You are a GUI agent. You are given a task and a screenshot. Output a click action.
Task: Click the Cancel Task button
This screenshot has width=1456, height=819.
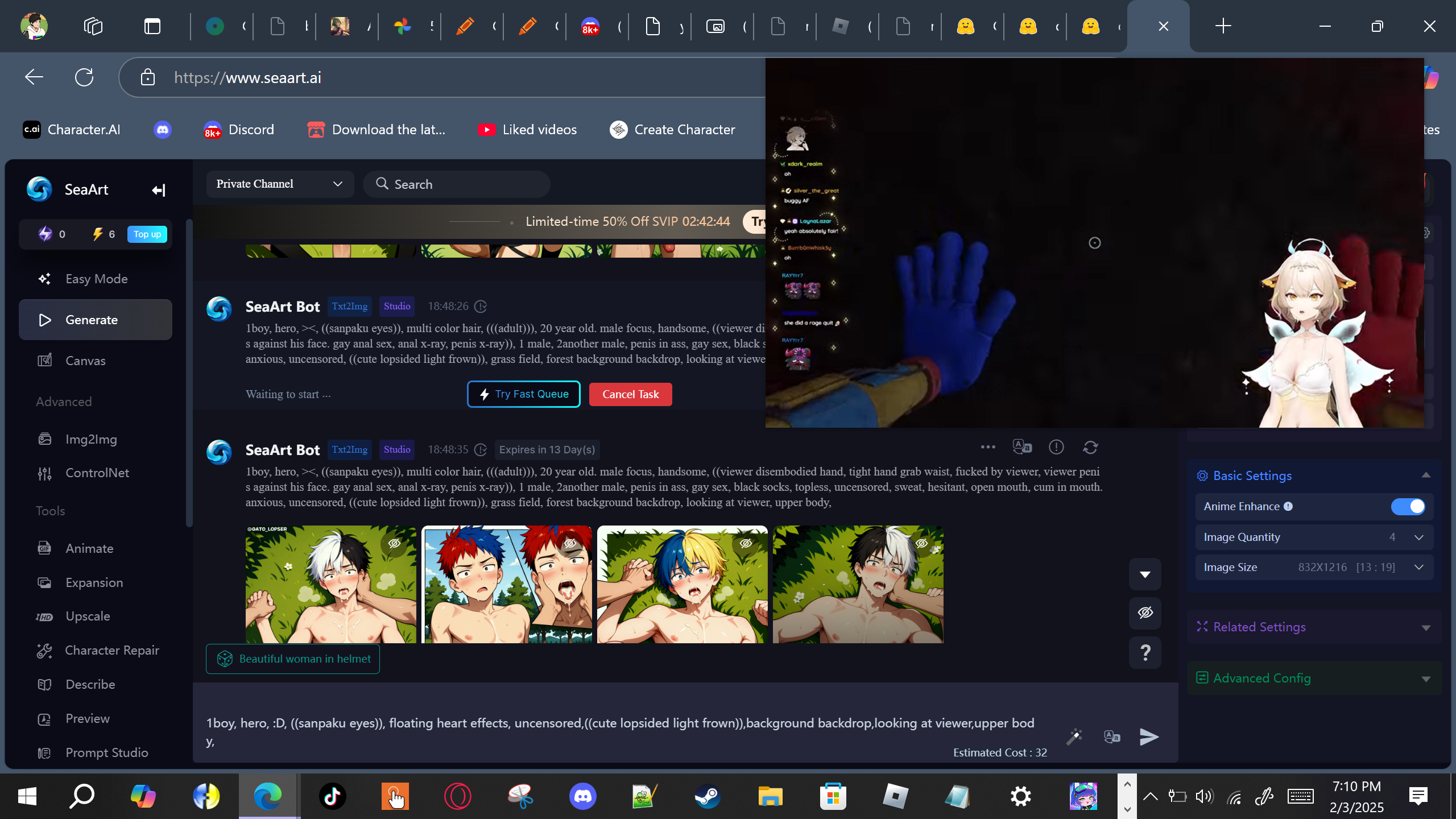[631, 394]
